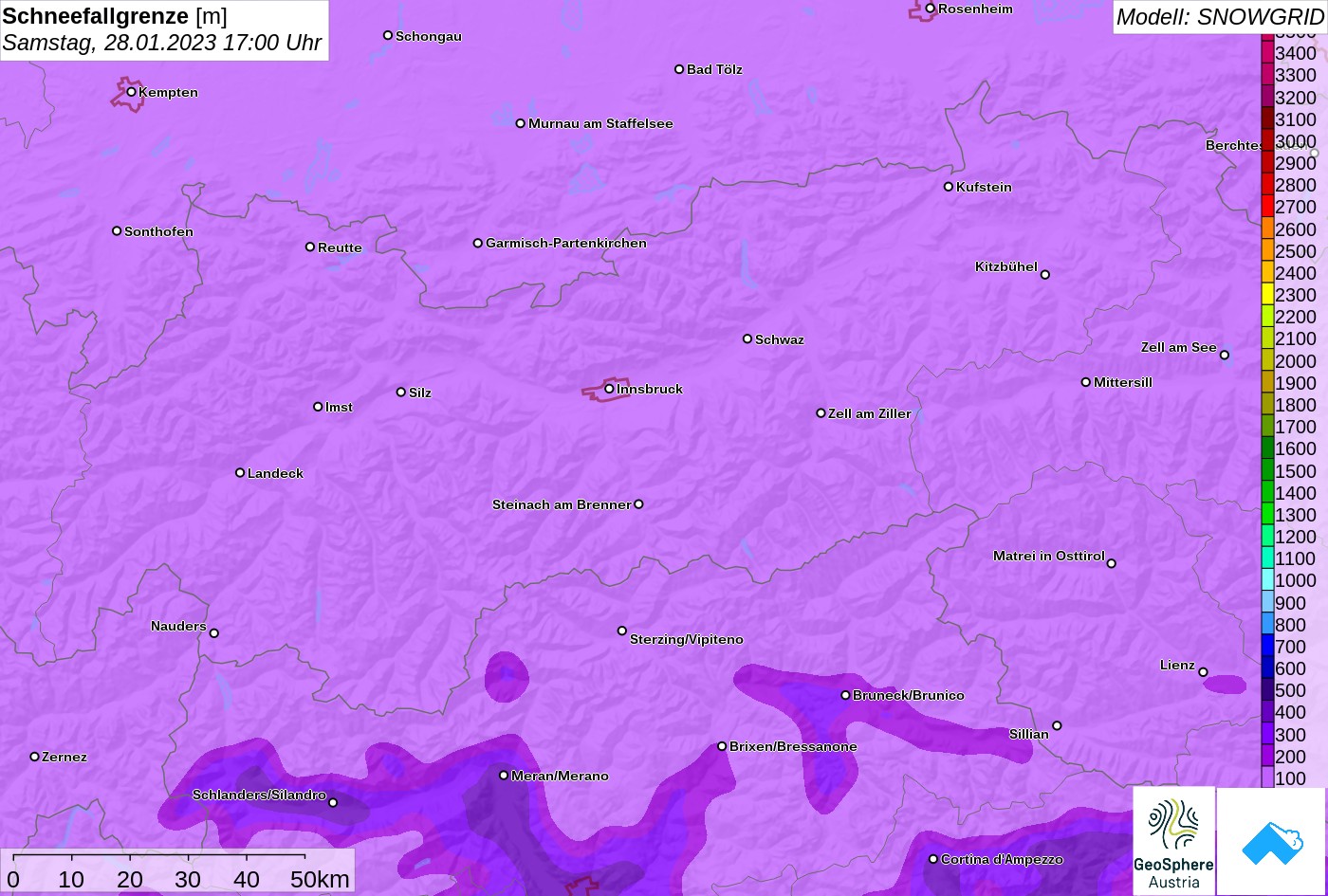Click the 2000 legend value
The height and width of the screenshot is (896, 1328).
click(1296, 361)
